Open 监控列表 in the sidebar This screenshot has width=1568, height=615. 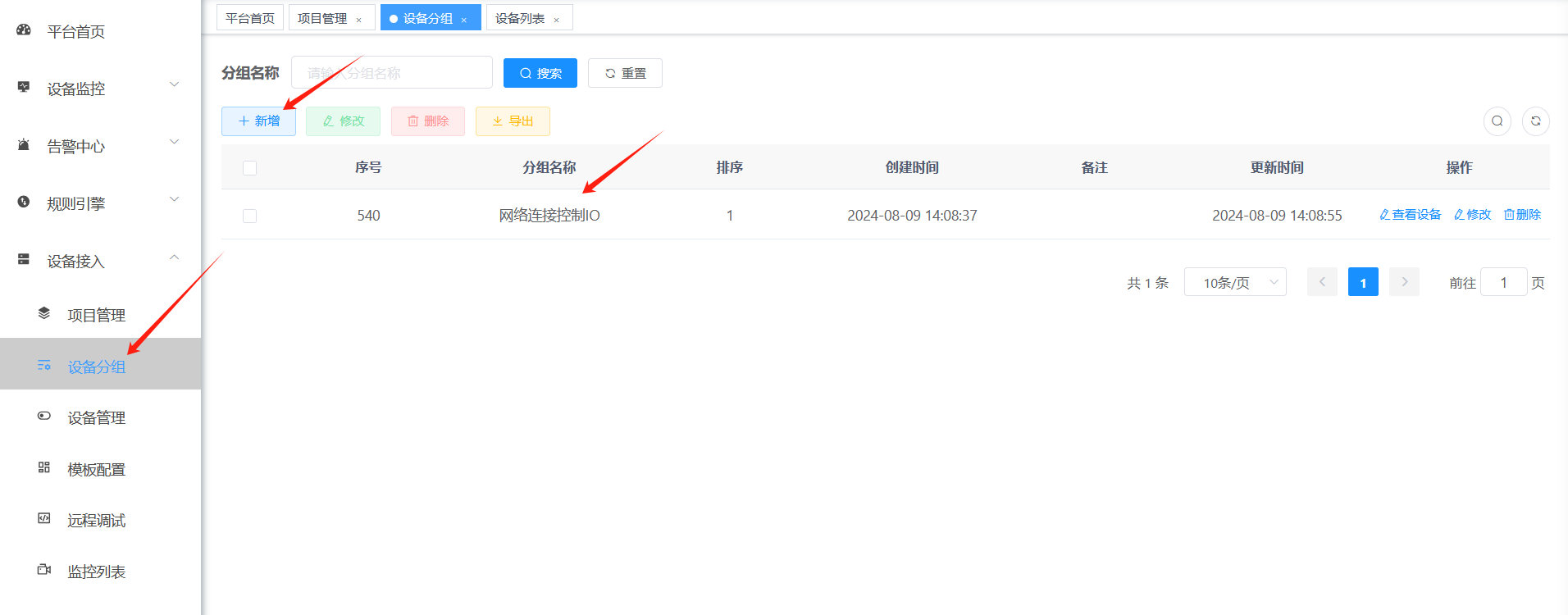[x=96, y=572]
